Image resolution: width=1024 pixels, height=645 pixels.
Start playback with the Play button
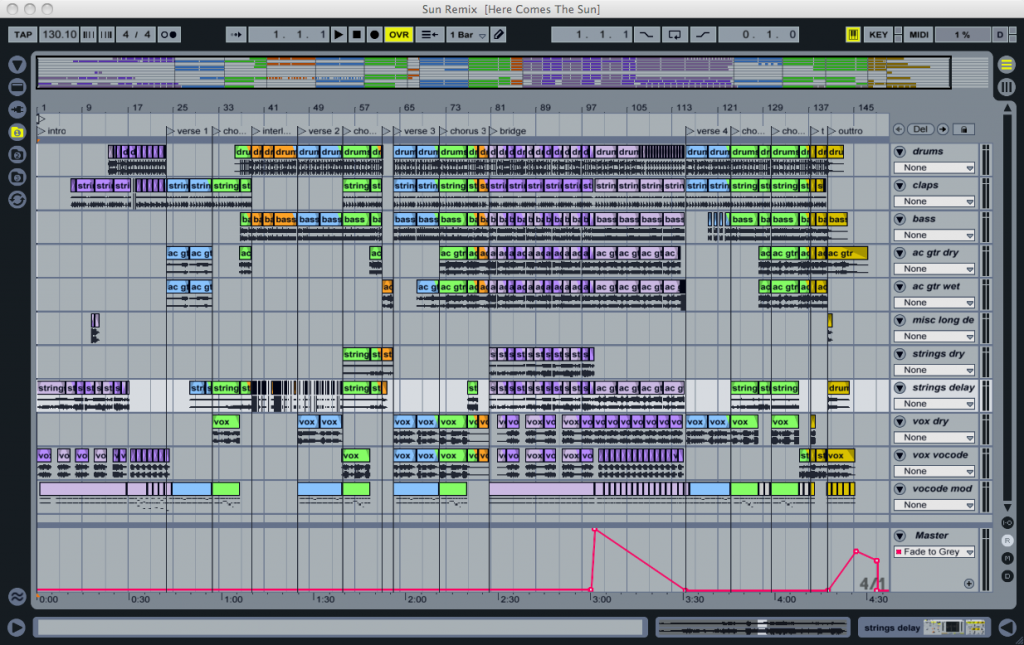click(x=338, y=35)
